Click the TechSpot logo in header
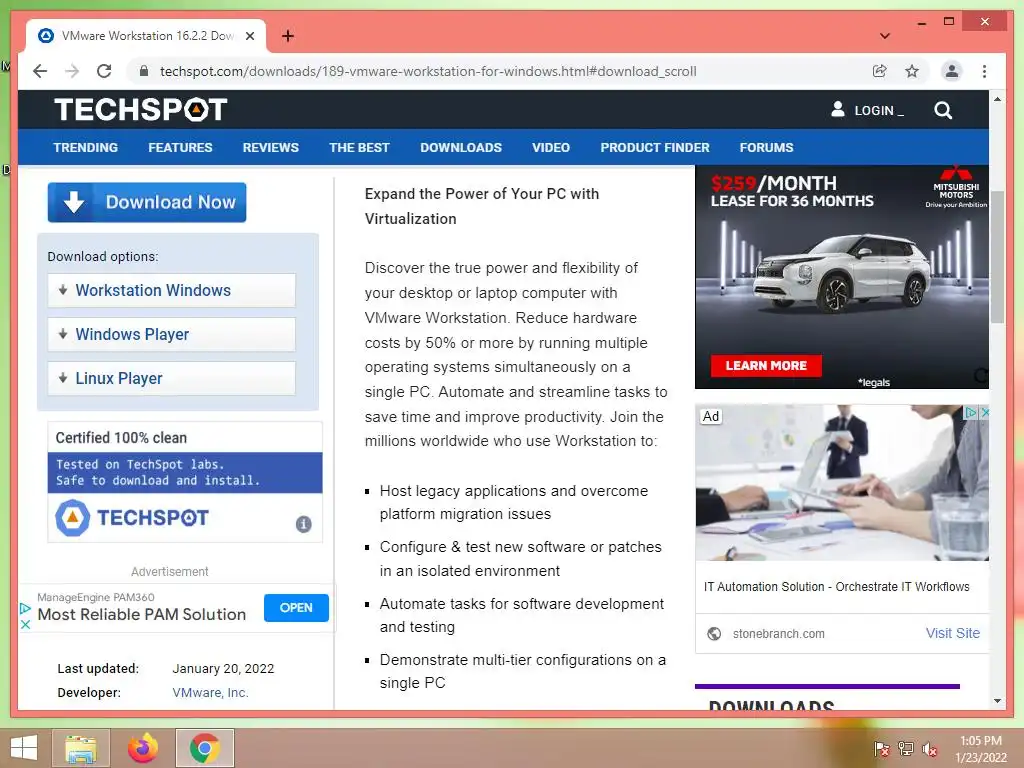This screenshot has height=768, width=1024. [140, 109]
